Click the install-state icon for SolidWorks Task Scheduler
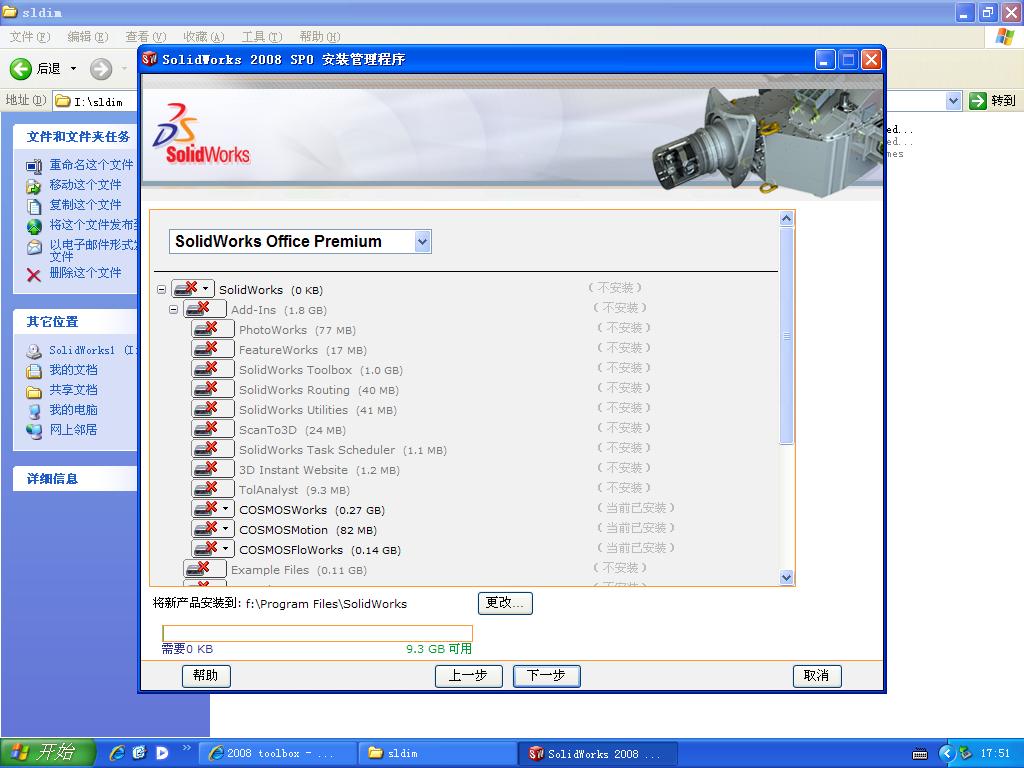1024x768 pixels. pos(213,449)
